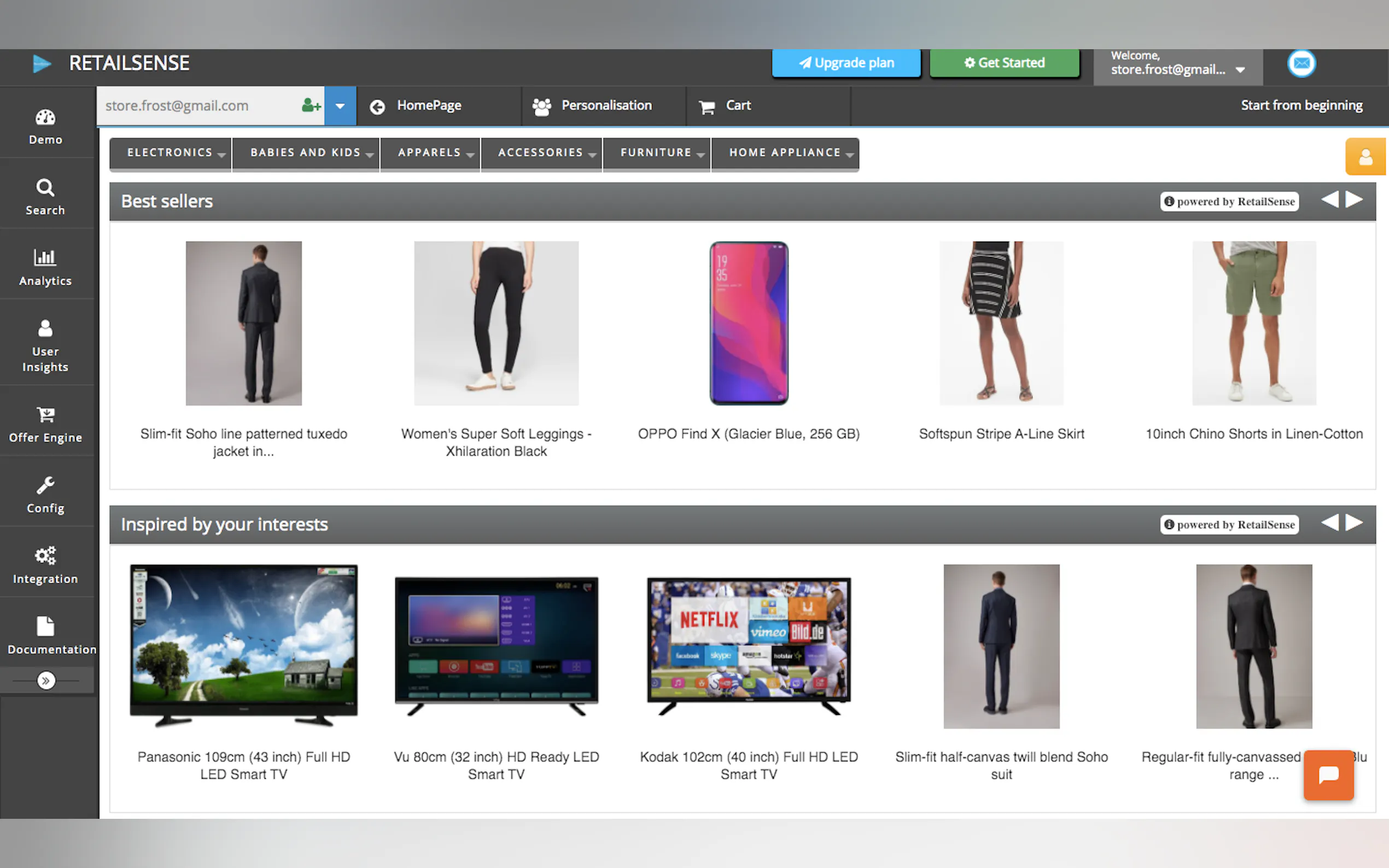Viewport: 1389px width, 868px height.
Task: Click Softspun Stripe A-Line Skirt title
Action: click(x=1001, y=434)
